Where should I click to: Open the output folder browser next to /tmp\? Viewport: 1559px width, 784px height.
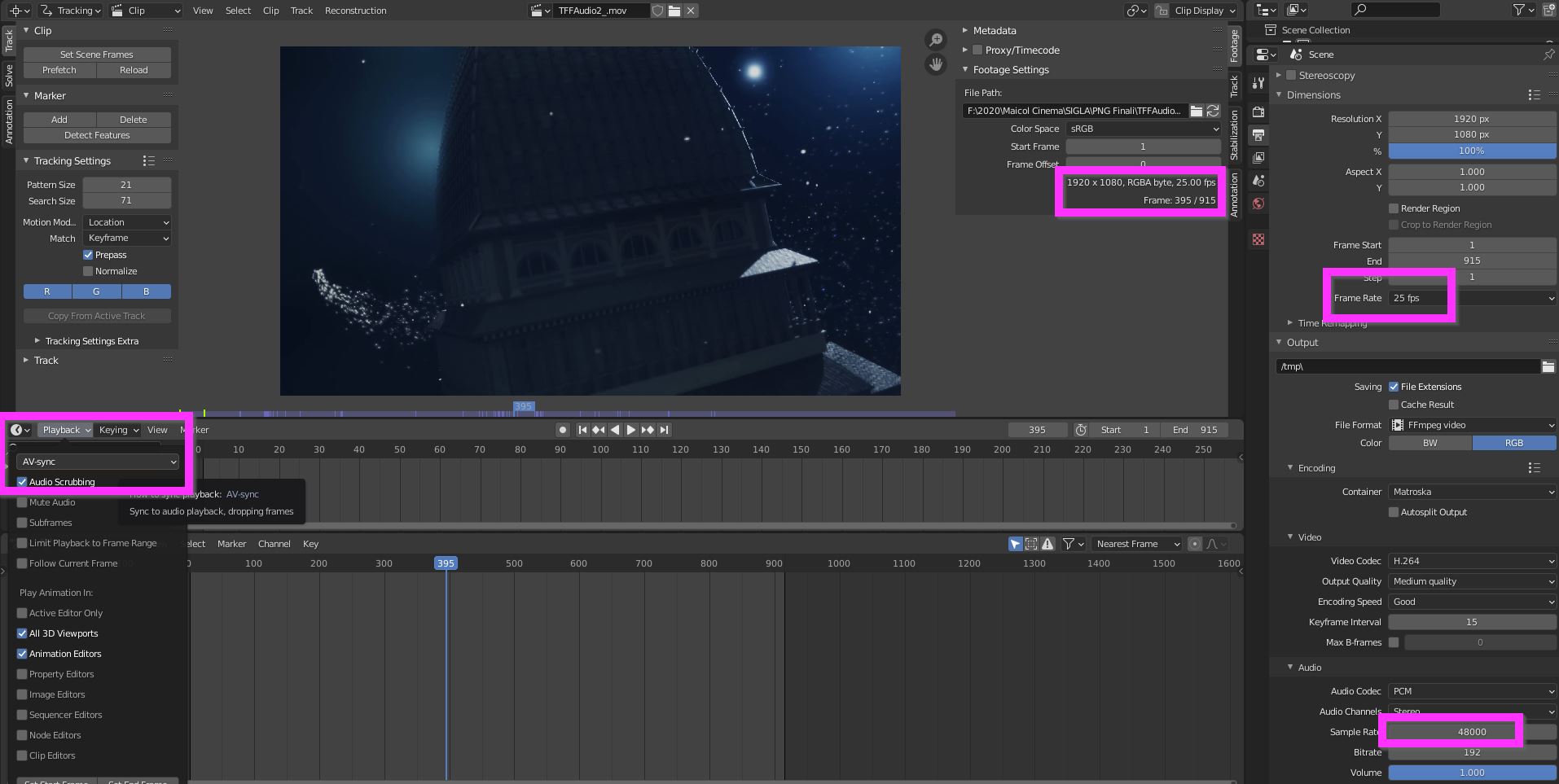1548,366
